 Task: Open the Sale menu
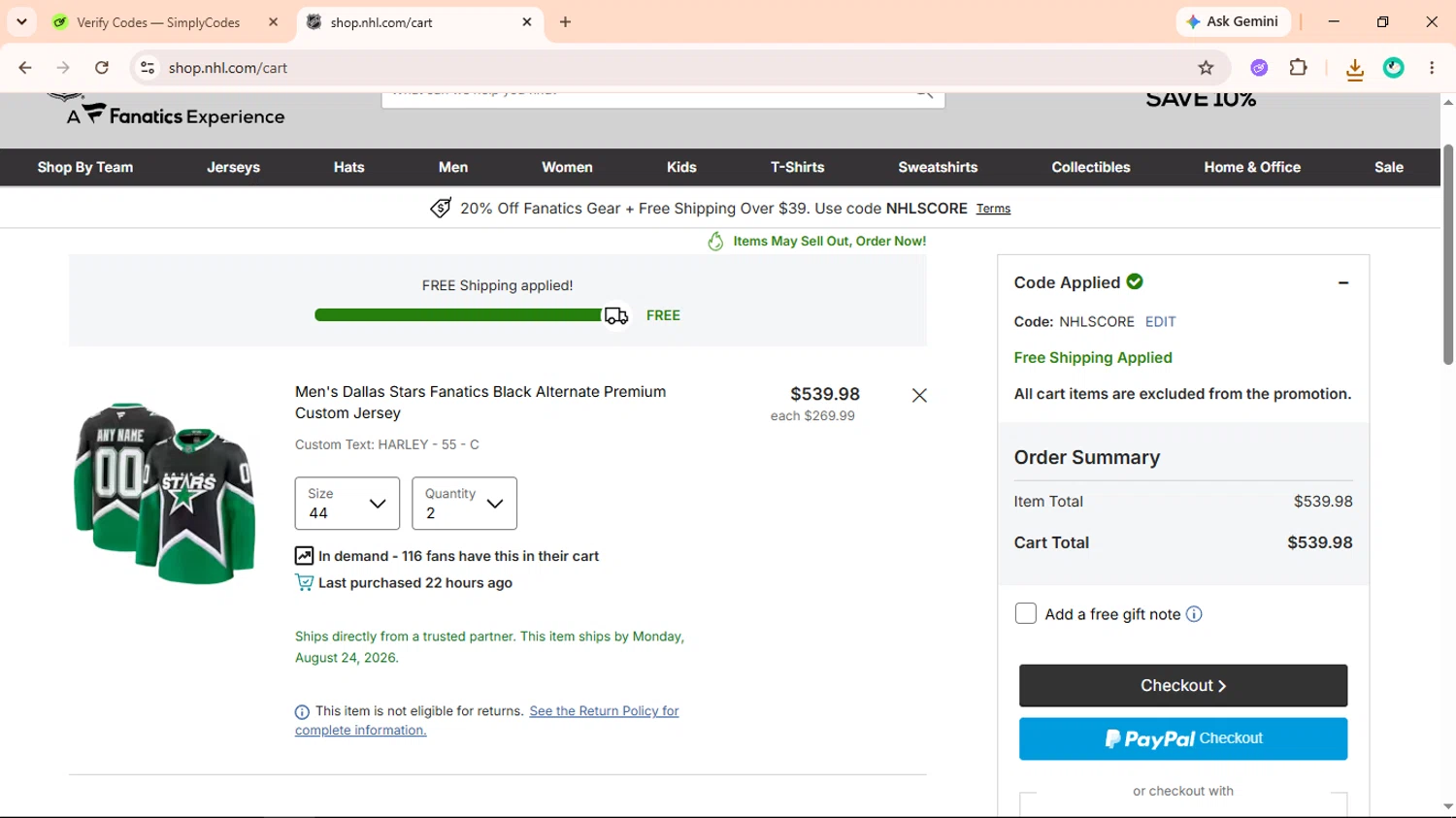1389,167
